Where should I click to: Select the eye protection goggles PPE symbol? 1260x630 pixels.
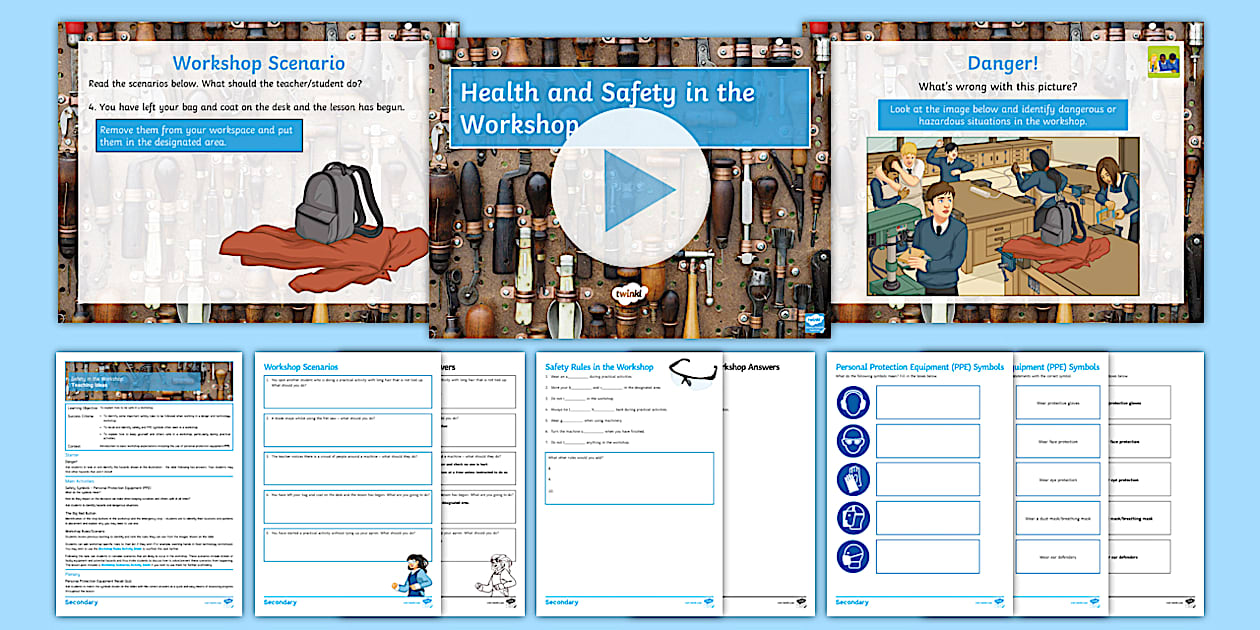(x=853, y=439)
